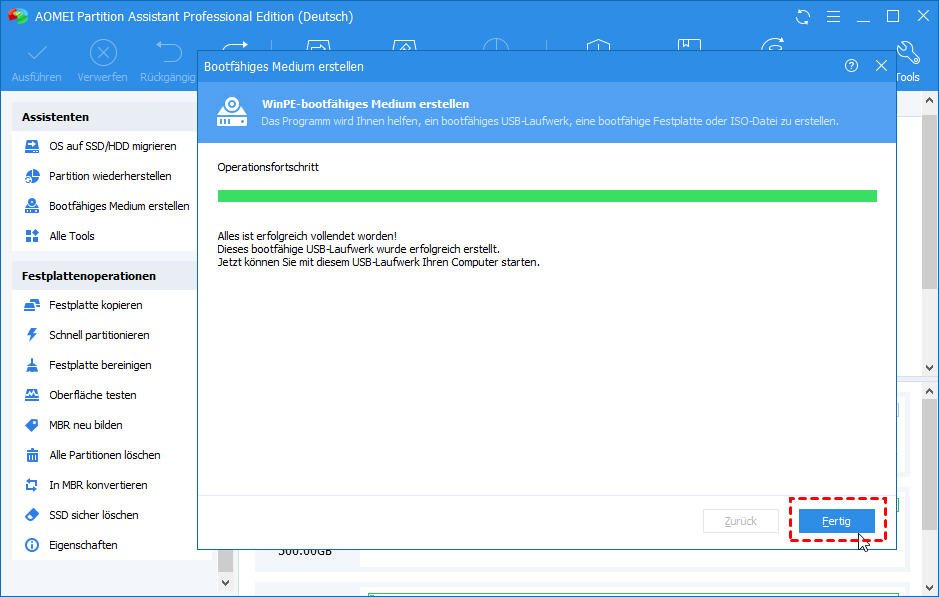Select OS auf SSD/HDD migrieren
This screenshot has height=597, width=939.
[x=113, y=146]
